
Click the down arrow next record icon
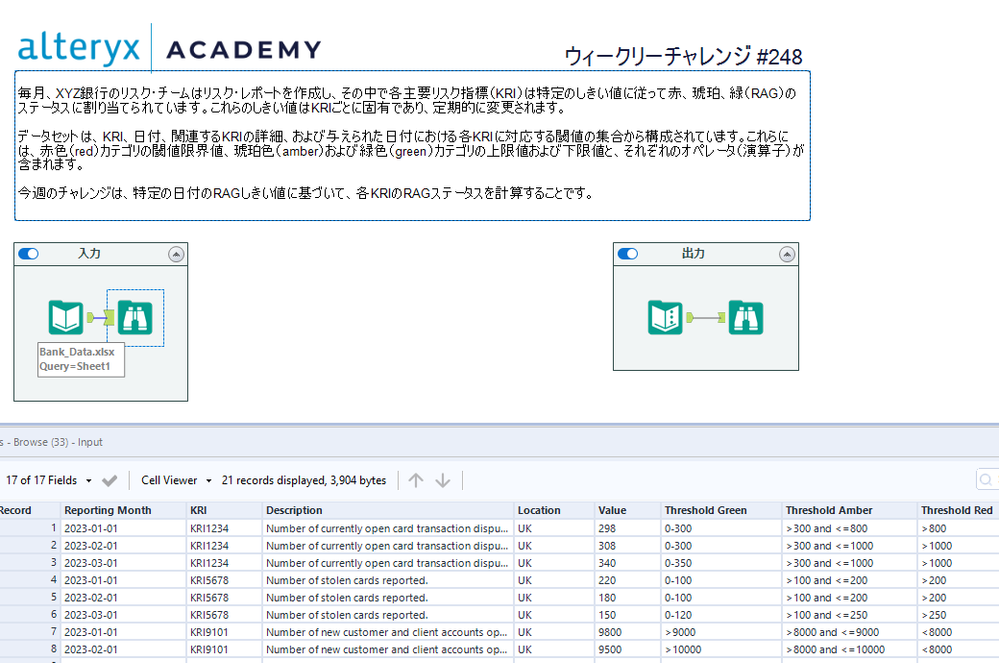[x=443, y=480]
